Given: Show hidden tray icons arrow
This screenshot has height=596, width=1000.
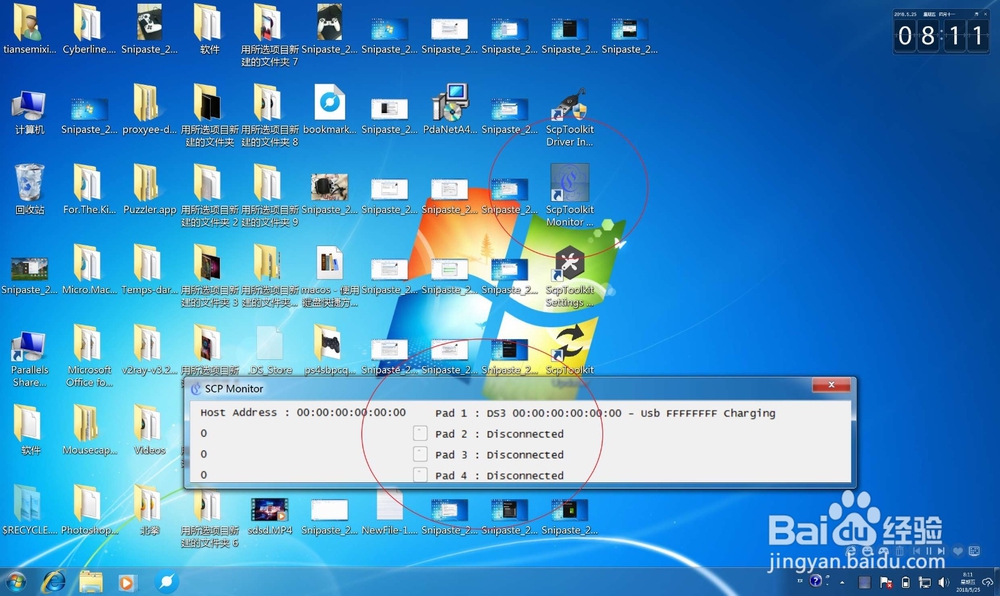Looking at the screenshot, I should click(842, 582).
